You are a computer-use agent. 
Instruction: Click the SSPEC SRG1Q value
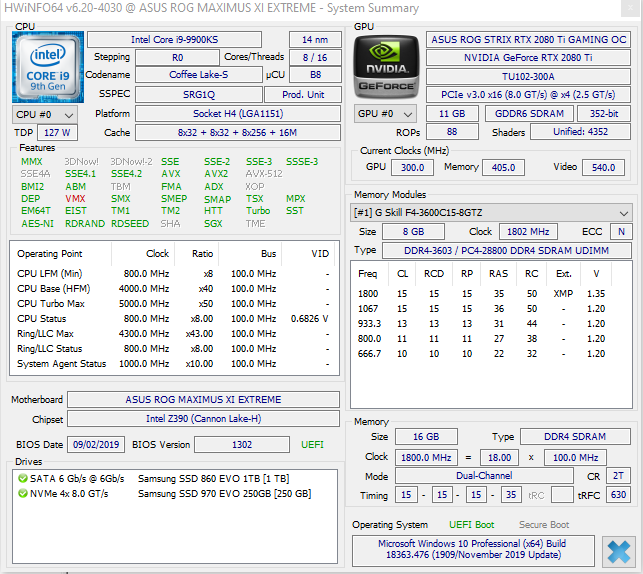[x=198, y=94]
